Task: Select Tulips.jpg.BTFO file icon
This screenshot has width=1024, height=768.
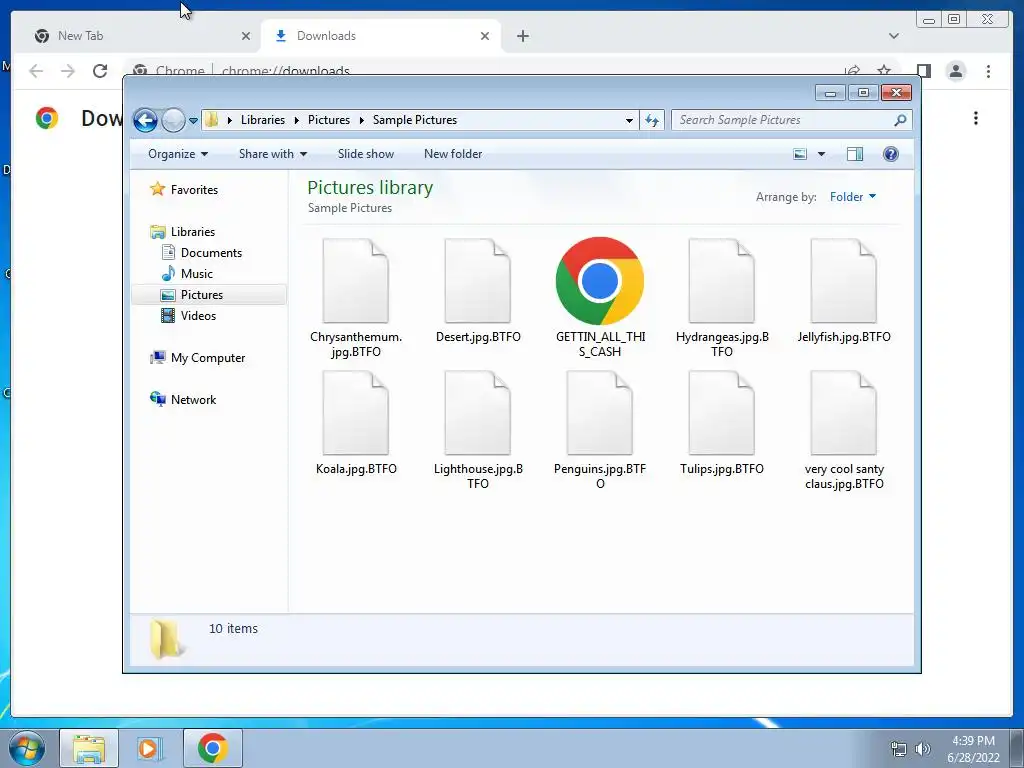Action: [x=722, y=413]
